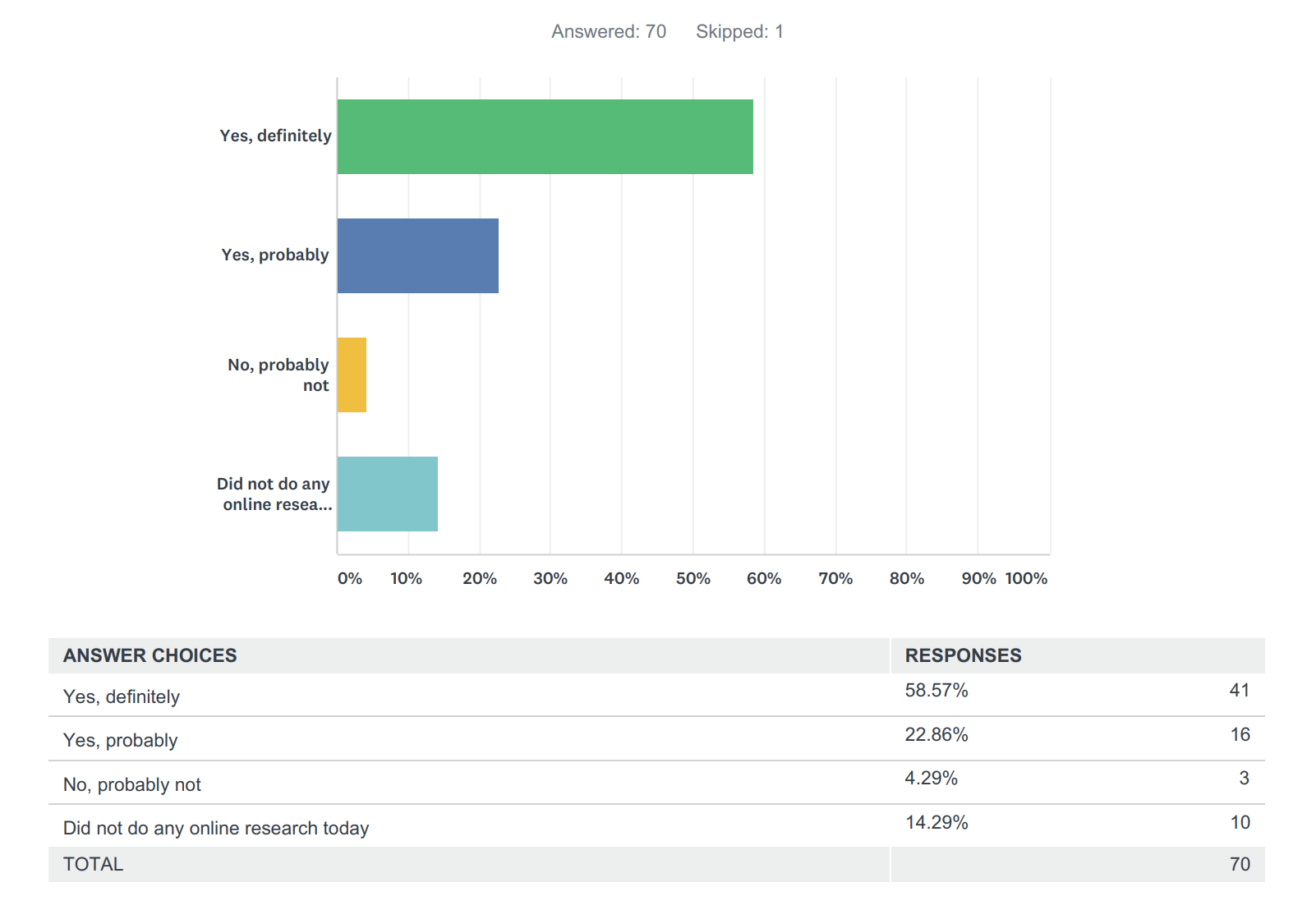1316x910 pixels.
Task: Select "Did not do any online research today" row
Action: point(216,828)
